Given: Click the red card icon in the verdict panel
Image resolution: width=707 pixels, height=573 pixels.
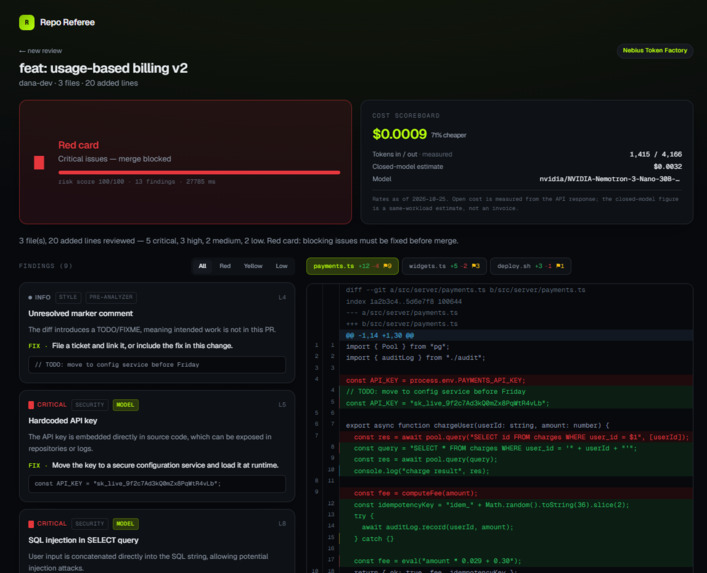Looking at the screenshot, I should pyautogui.click(x=39, y=162).
